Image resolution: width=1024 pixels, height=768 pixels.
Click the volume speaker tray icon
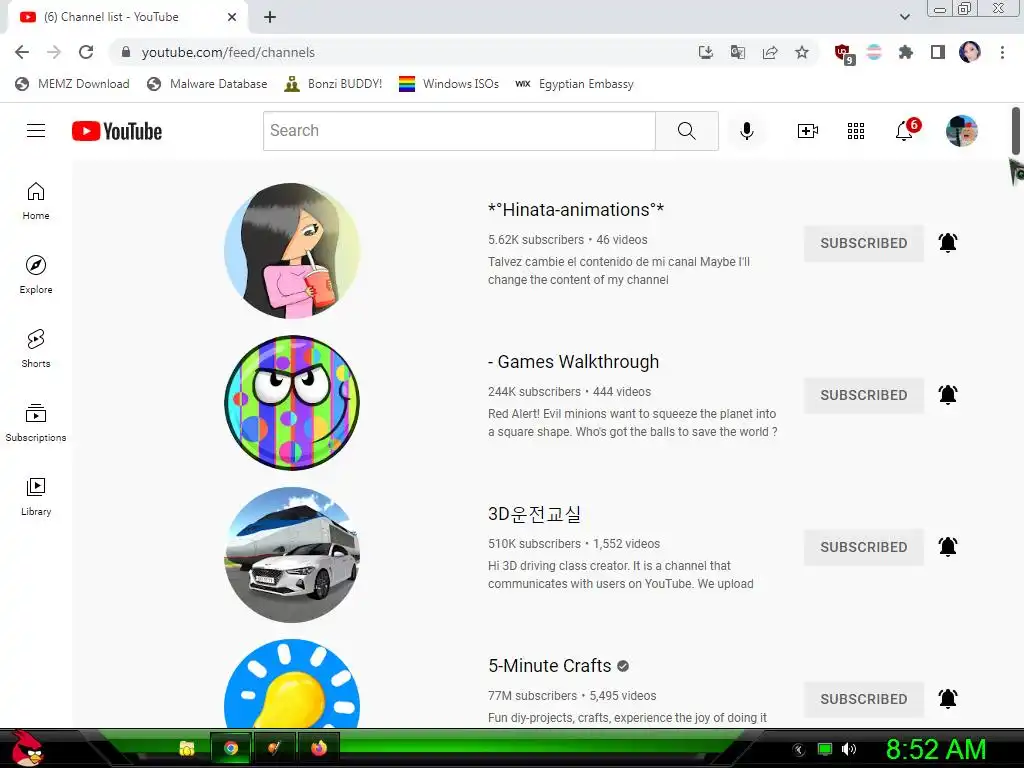(x=849, y=749)
